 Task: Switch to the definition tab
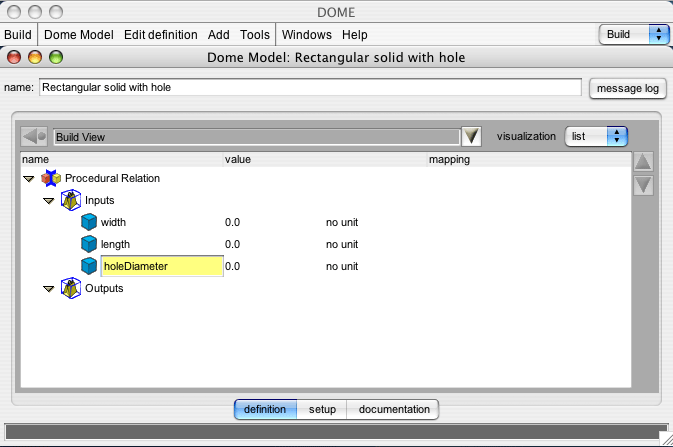(x=265, y=409)
